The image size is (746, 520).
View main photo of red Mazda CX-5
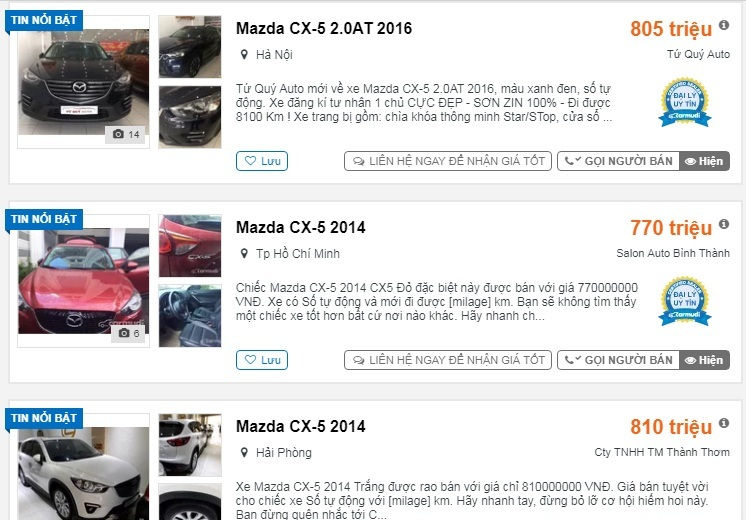(84, 281)
